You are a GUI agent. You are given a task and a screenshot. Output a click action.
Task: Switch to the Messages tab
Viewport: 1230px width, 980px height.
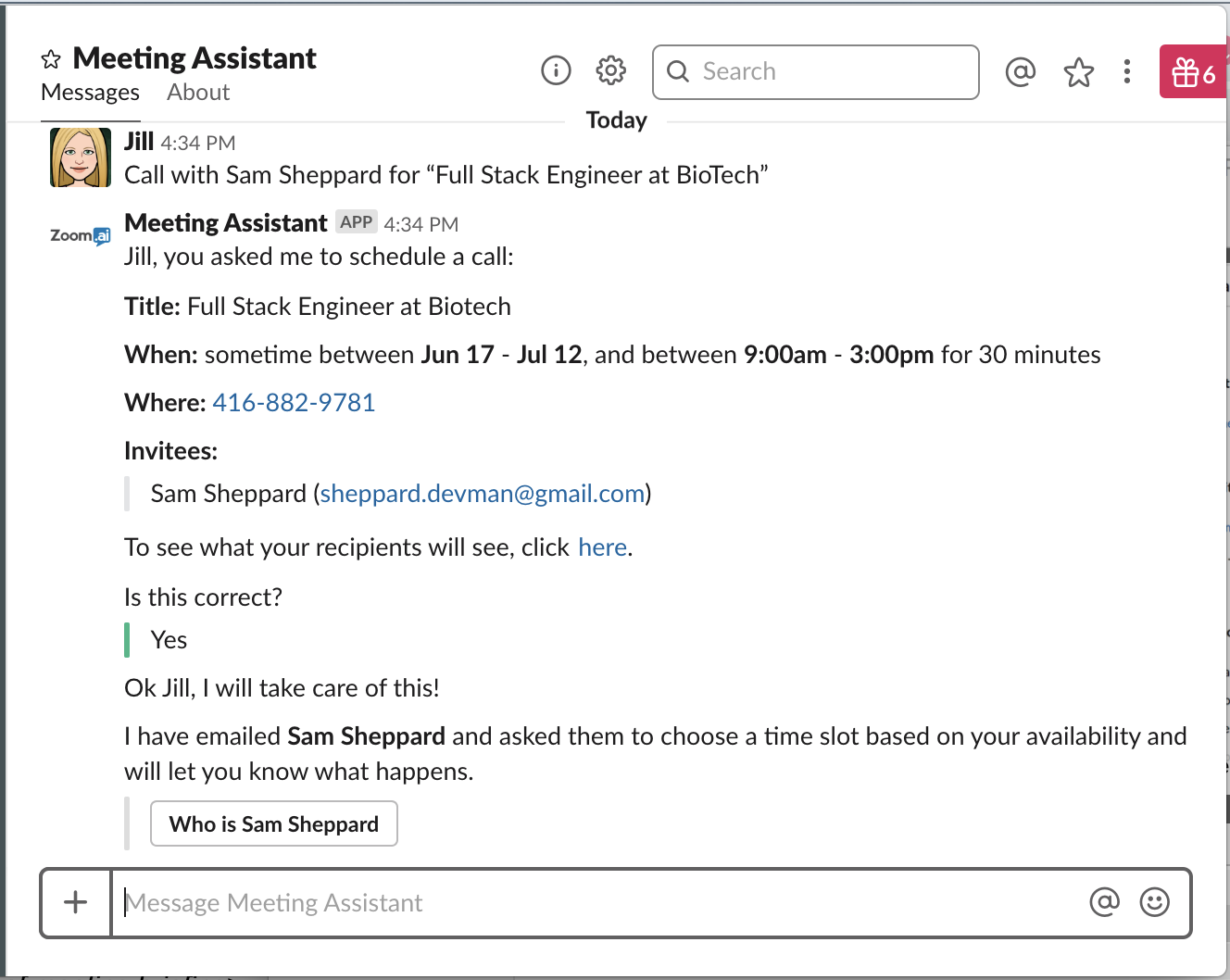point(90,93)
